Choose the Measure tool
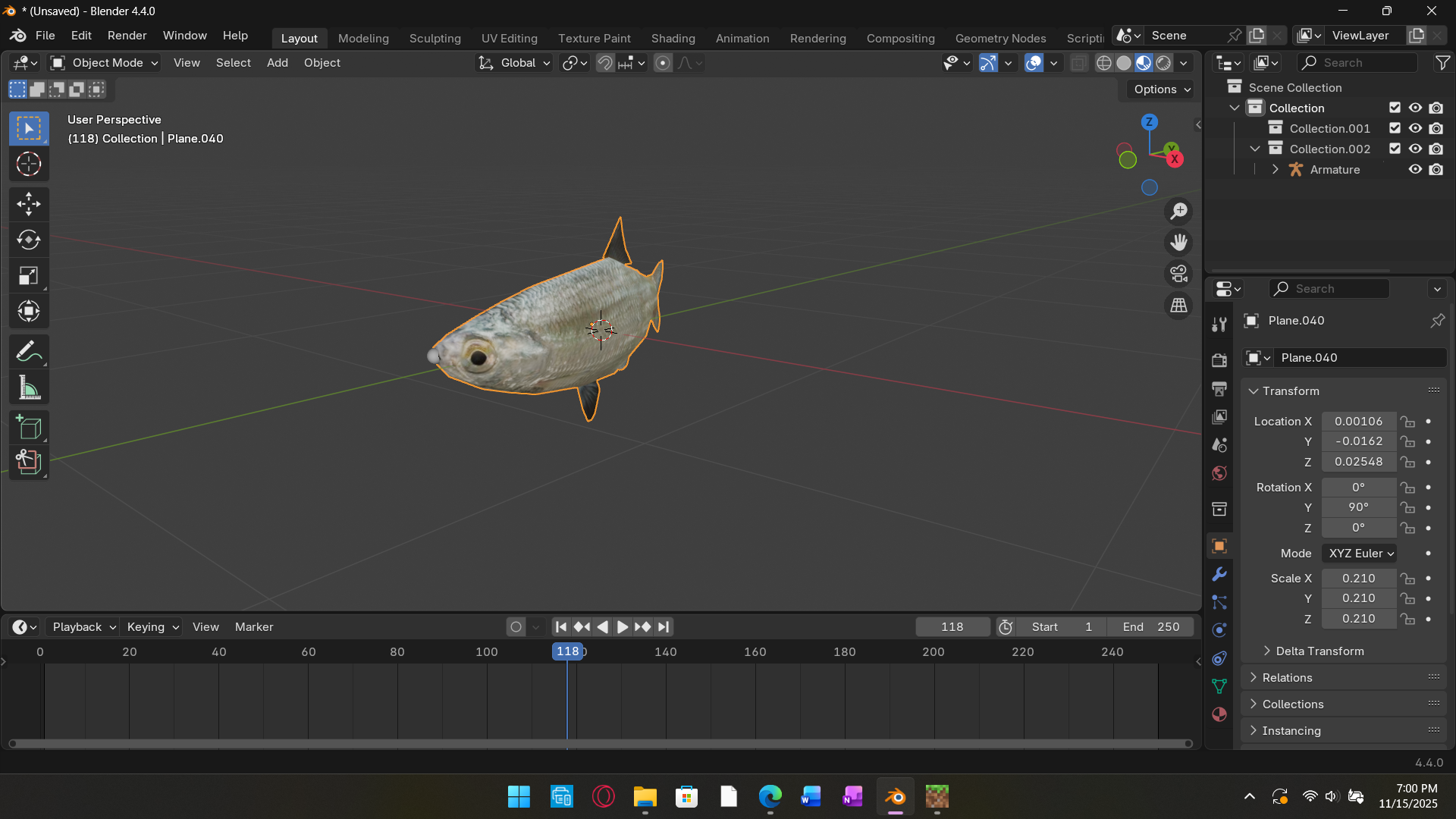This screenshot has height=819, width=1456. (29, 388)
